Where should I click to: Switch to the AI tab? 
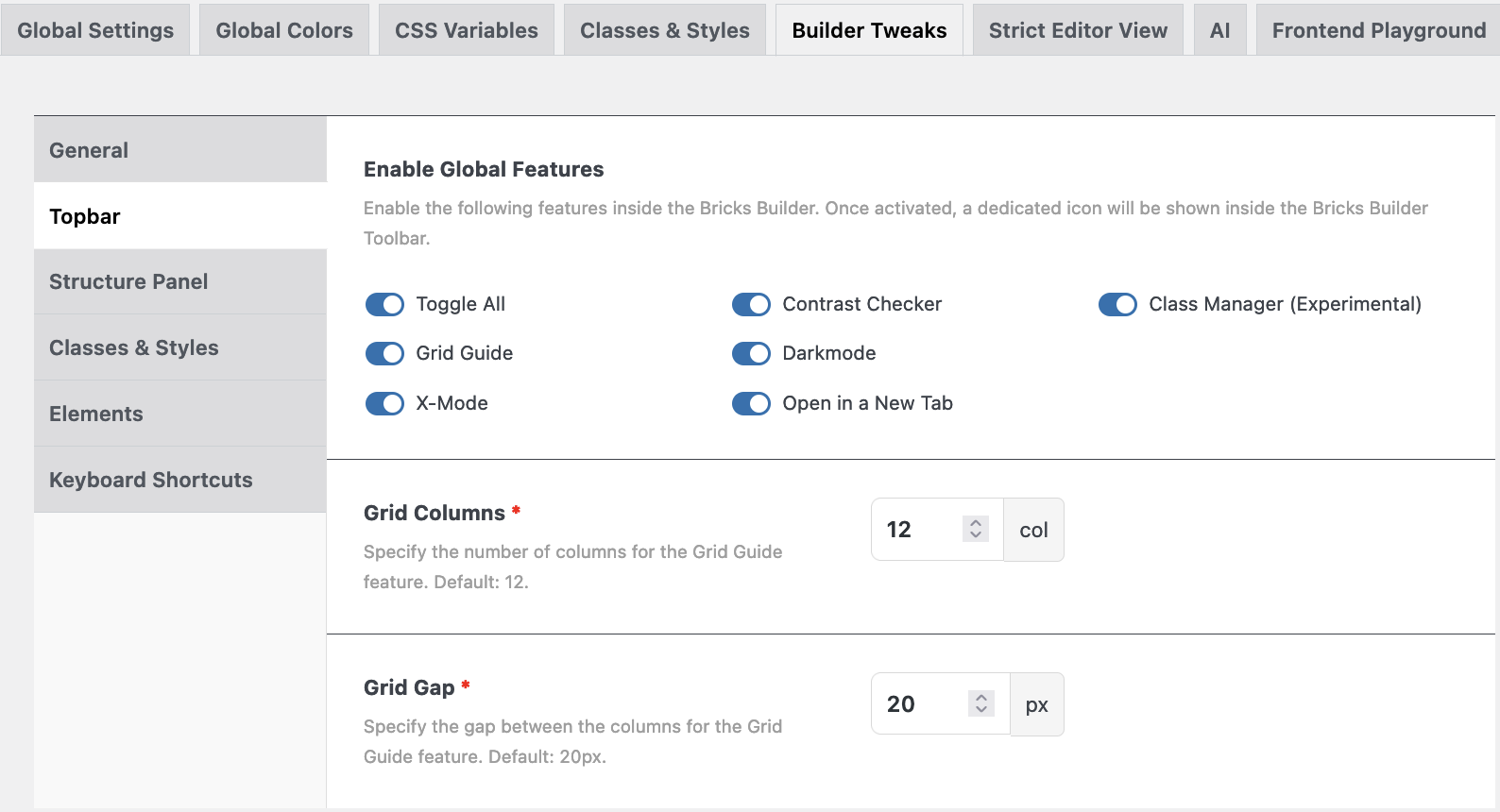pyautogui.click(x=1220, y=30)
